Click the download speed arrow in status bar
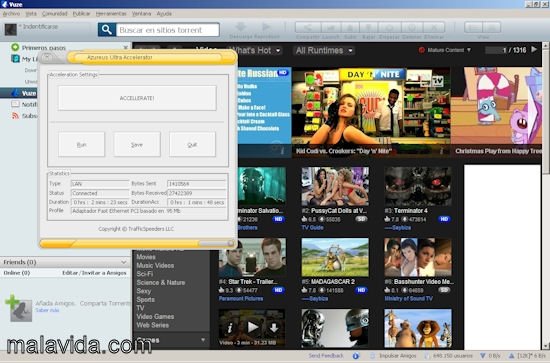 click(483, 356)
